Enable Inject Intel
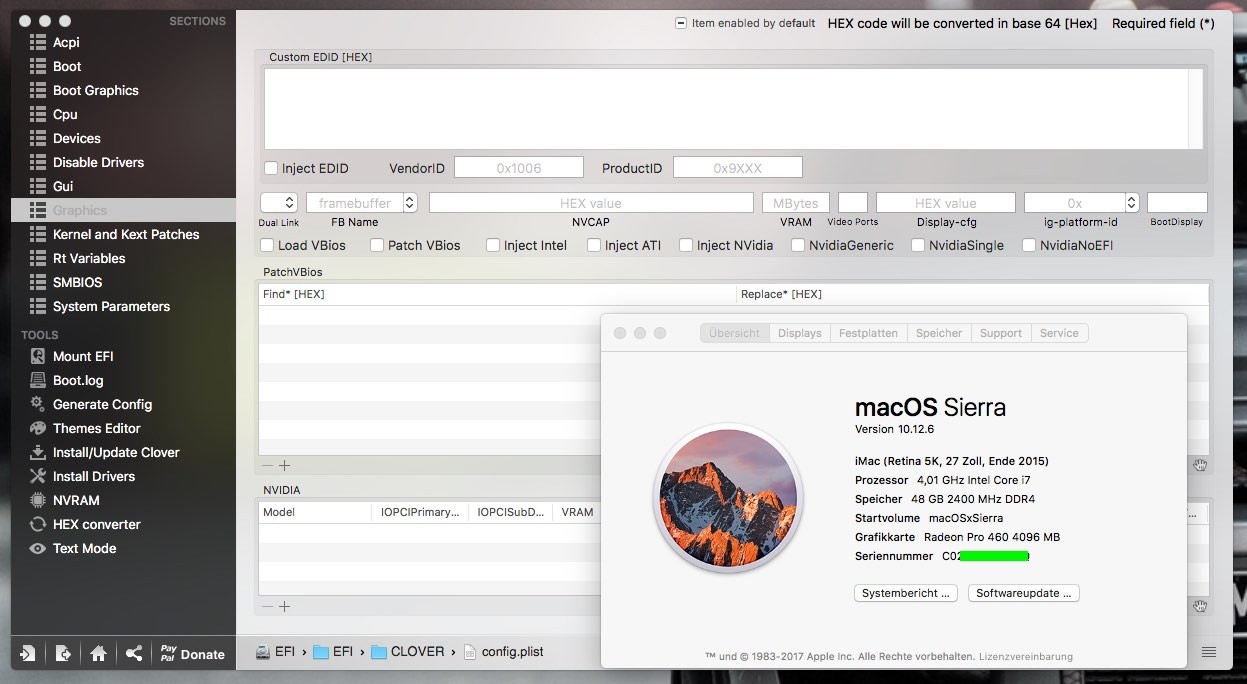 pos(493,245)
